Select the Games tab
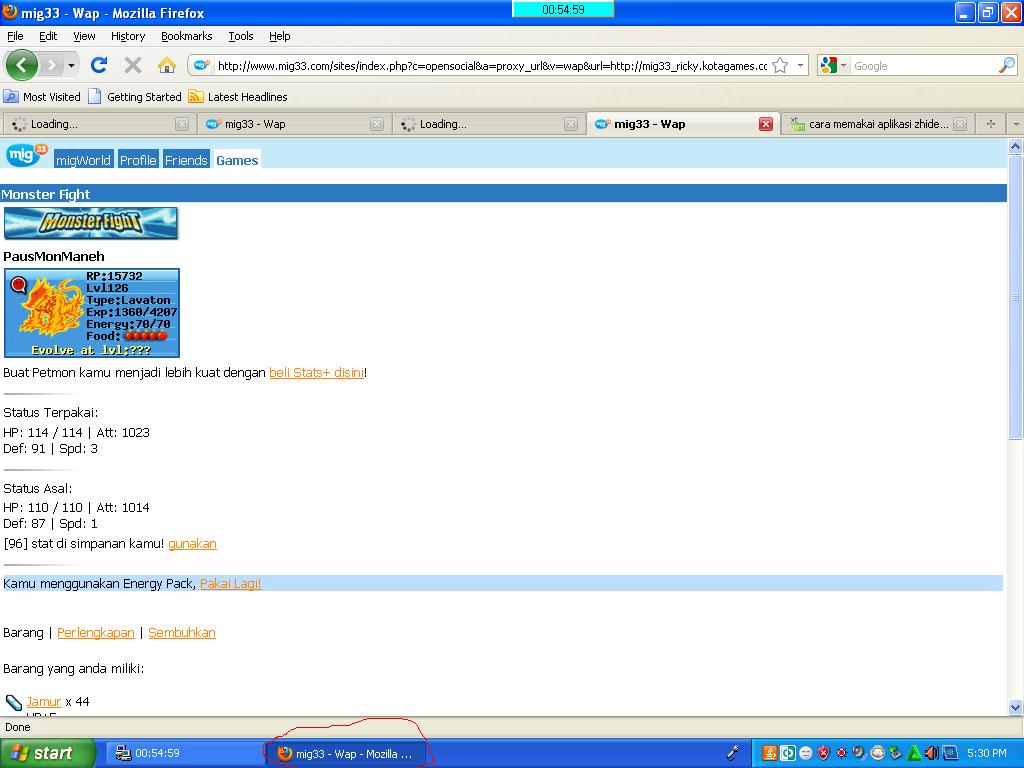This screenshot has height=768, width=1024. tap(237, 160)
